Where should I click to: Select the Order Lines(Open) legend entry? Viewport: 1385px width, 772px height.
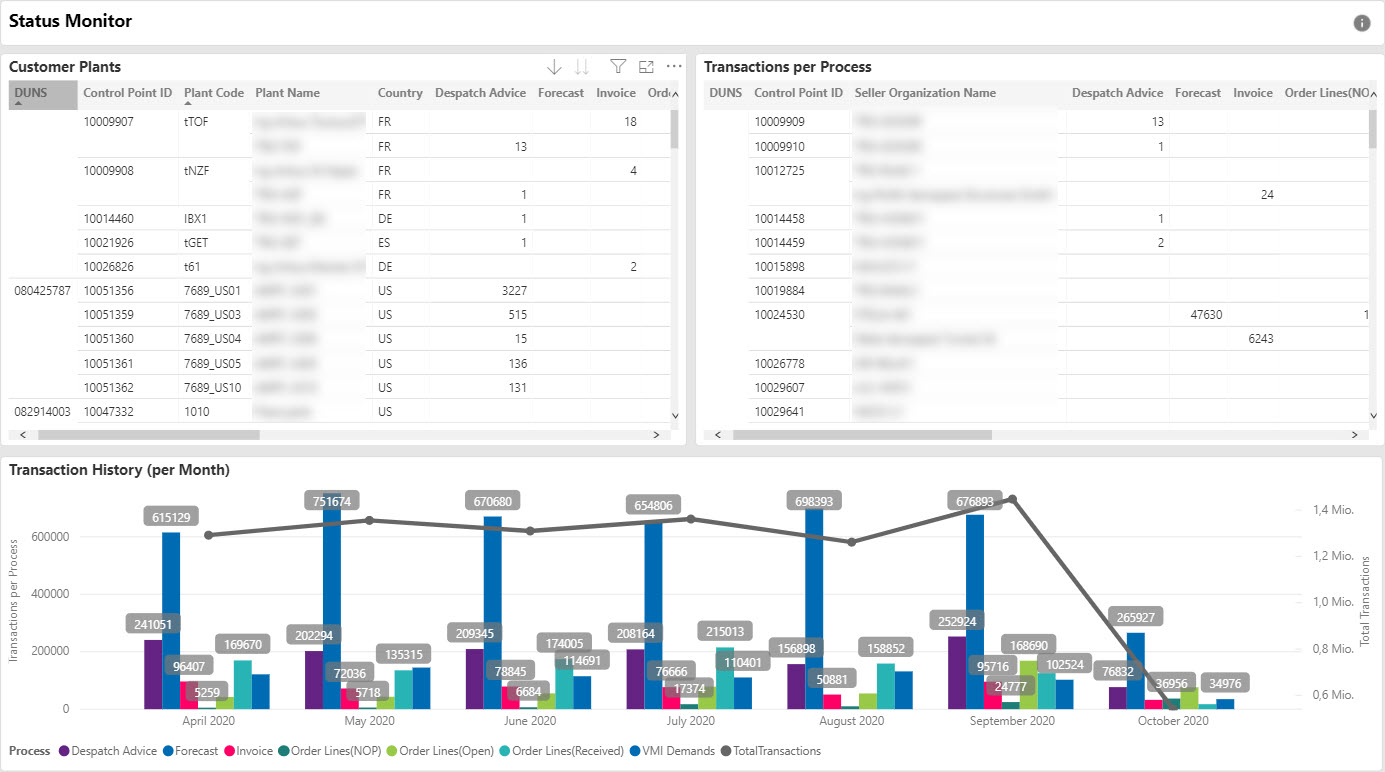(440, 751)
